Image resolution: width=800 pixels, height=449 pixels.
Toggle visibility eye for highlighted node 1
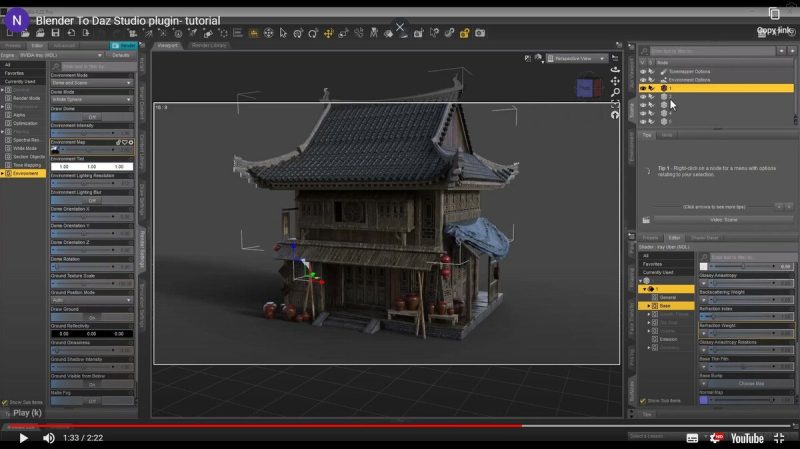tap(643, 88)
